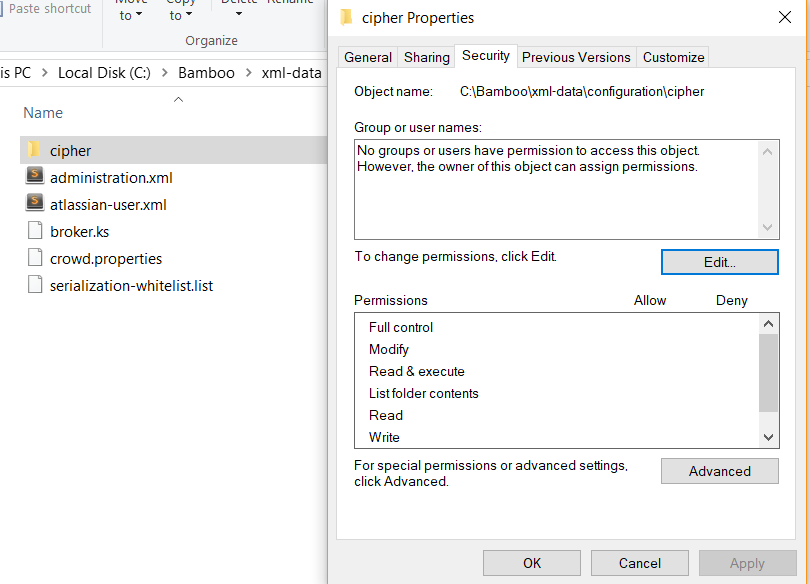Click the administration.xml file icon
Screen dimensions: 810x584
point(35,176)
